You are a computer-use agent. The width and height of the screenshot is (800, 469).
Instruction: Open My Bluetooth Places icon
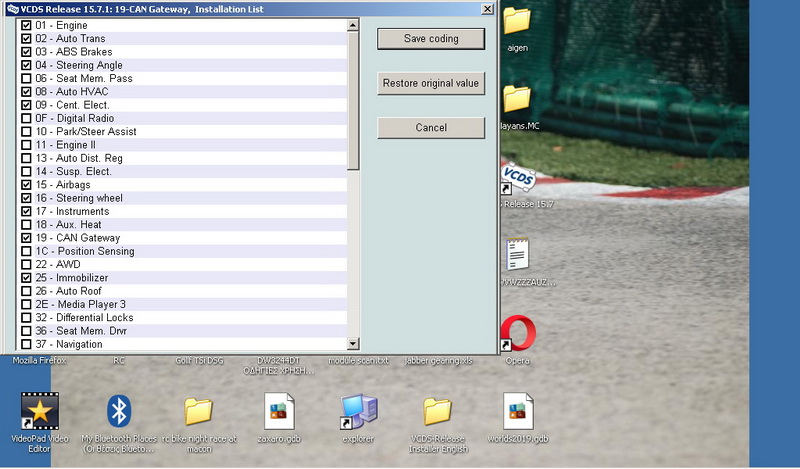(x=119, y=411)
